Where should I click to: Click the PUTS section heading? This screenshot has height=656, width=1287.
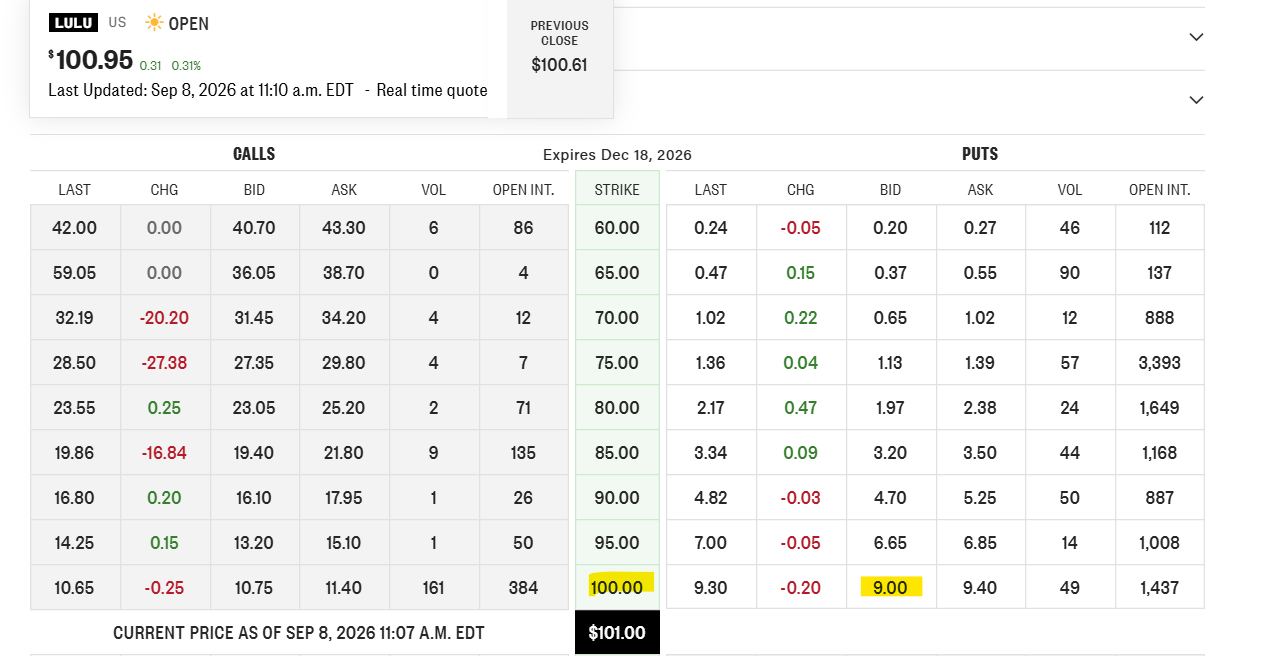980,154
